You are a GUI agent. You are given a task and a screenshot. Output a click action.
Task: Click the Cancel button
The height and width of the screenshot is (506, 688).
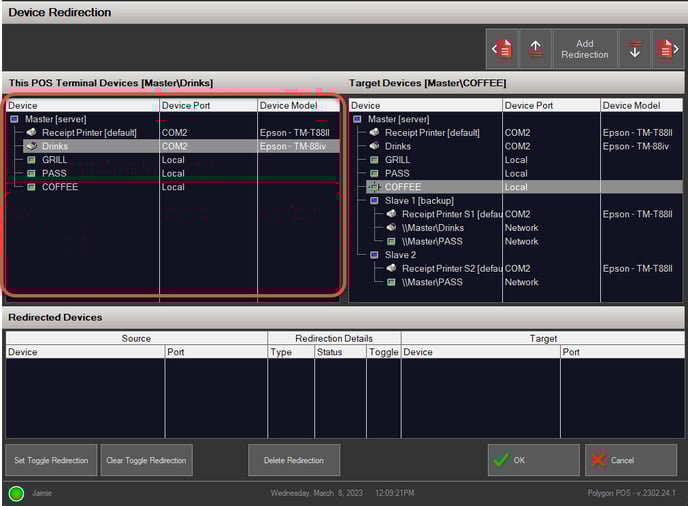click(631, 460)
